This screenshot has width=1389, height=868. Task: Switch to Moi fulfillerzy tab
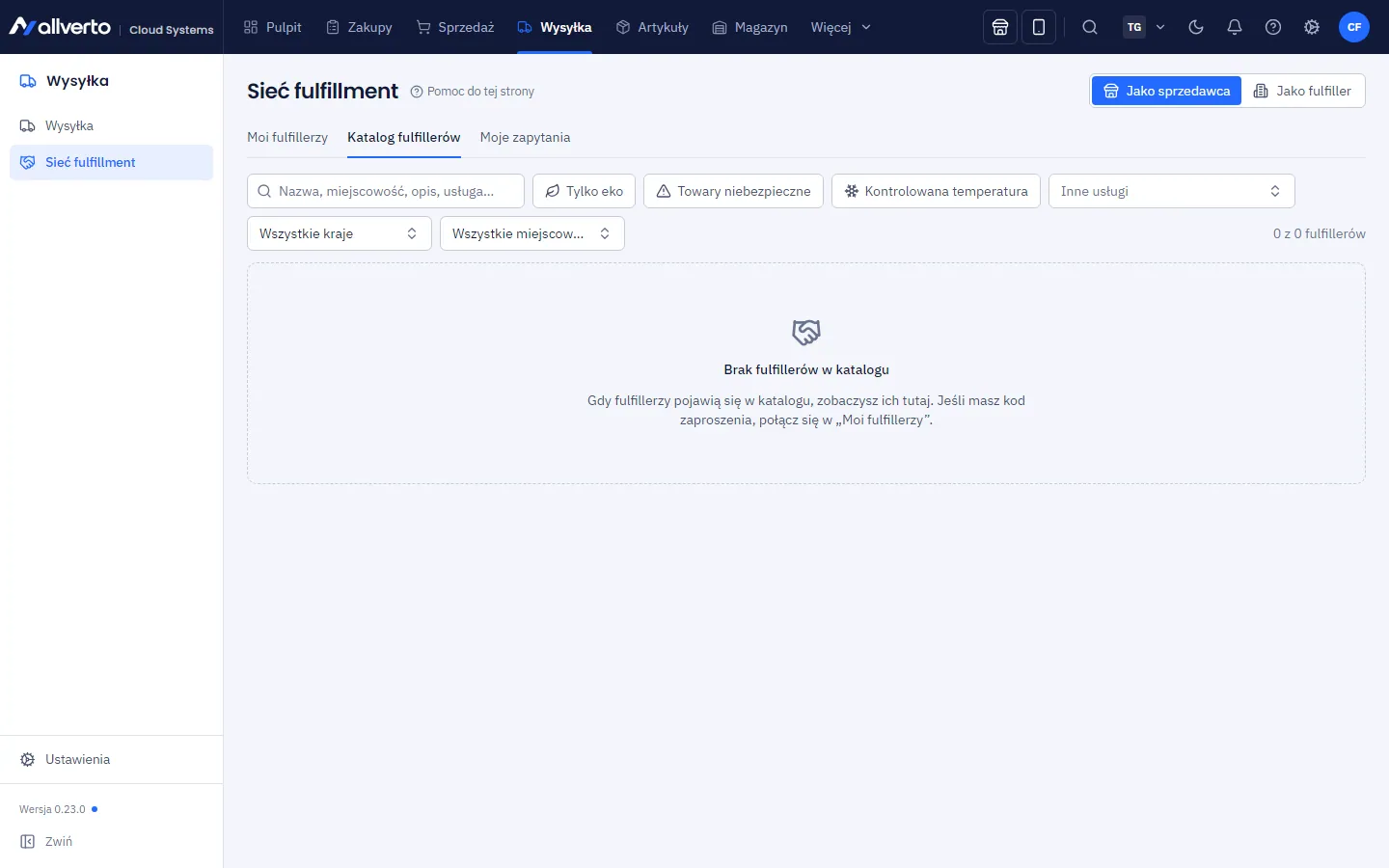(287, 137)
